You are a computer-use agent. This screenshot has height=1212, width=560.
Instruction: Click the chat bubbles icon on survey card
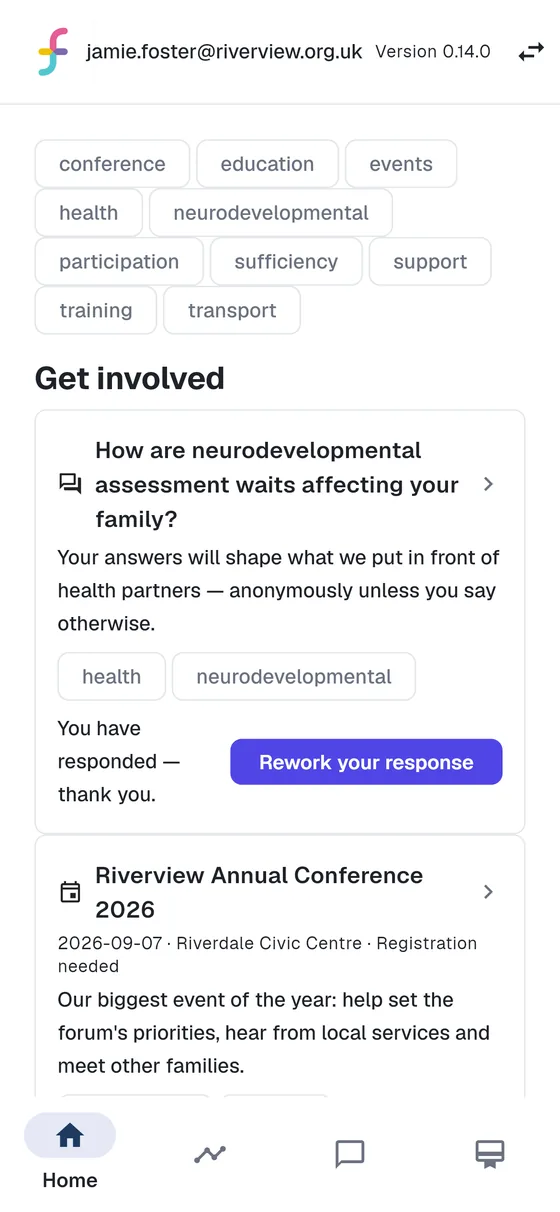tap(70, 485)
